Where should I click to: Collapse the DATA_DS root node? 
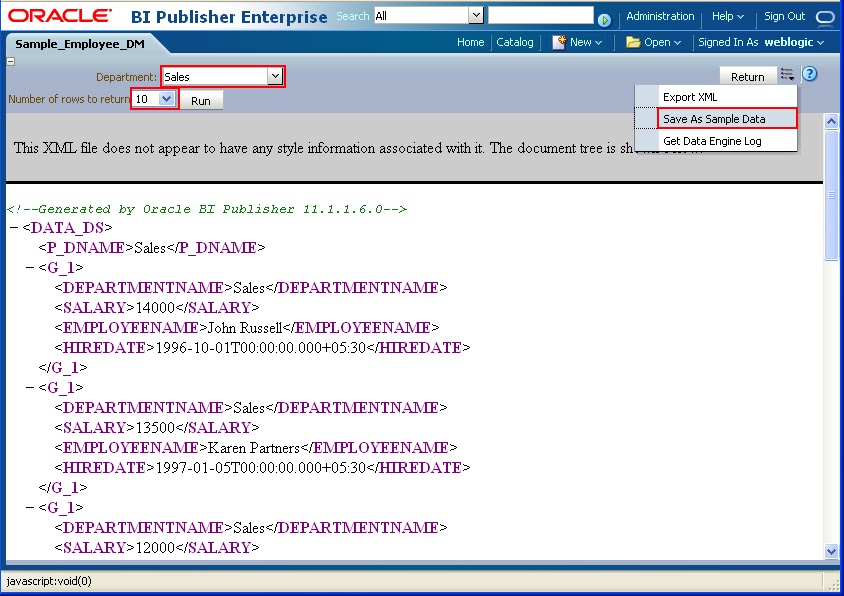tap(14, 228)
